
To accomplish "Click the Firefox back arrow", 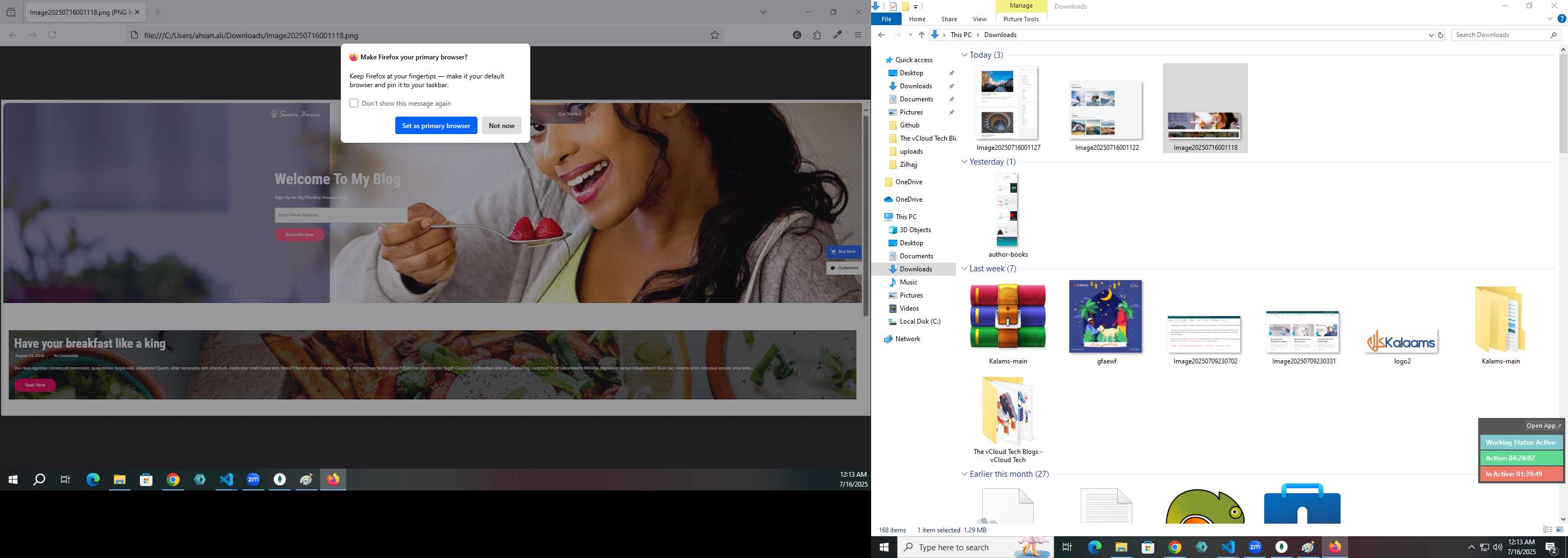I will [x=13, y=35].
